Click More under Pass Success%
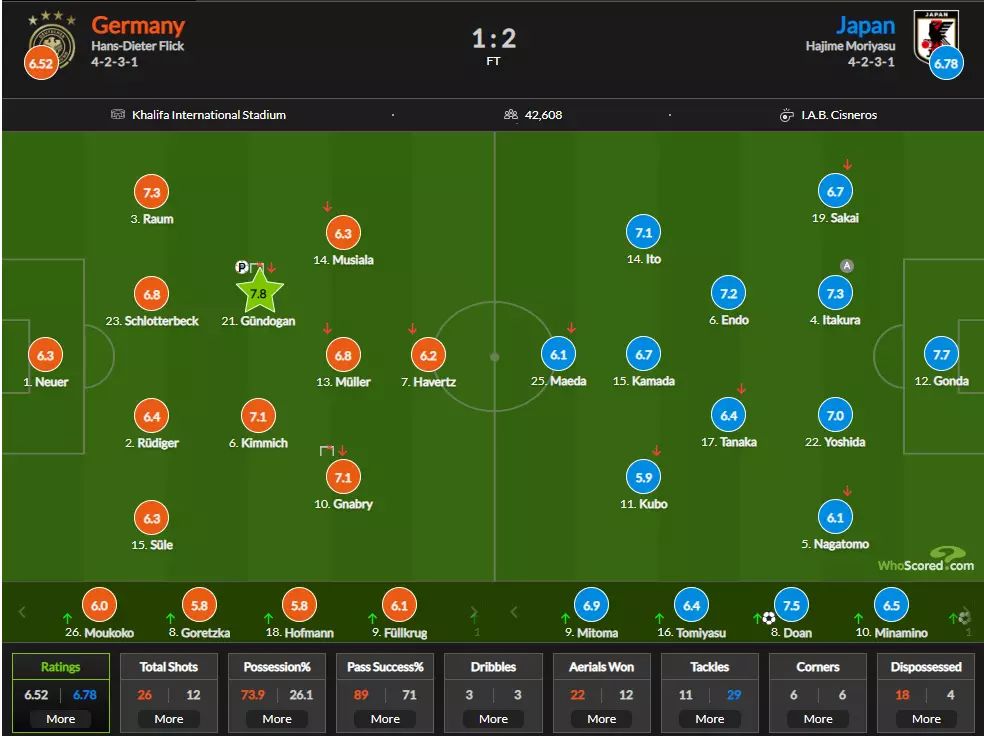 (x=385, y=718)
